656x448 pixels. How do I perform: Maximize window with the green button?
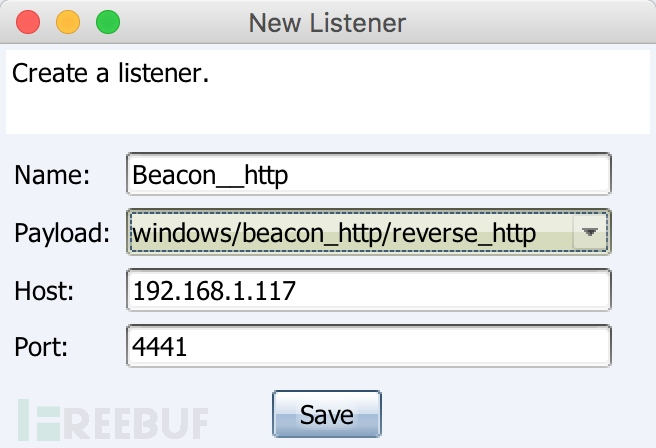[x=108, y=22]
